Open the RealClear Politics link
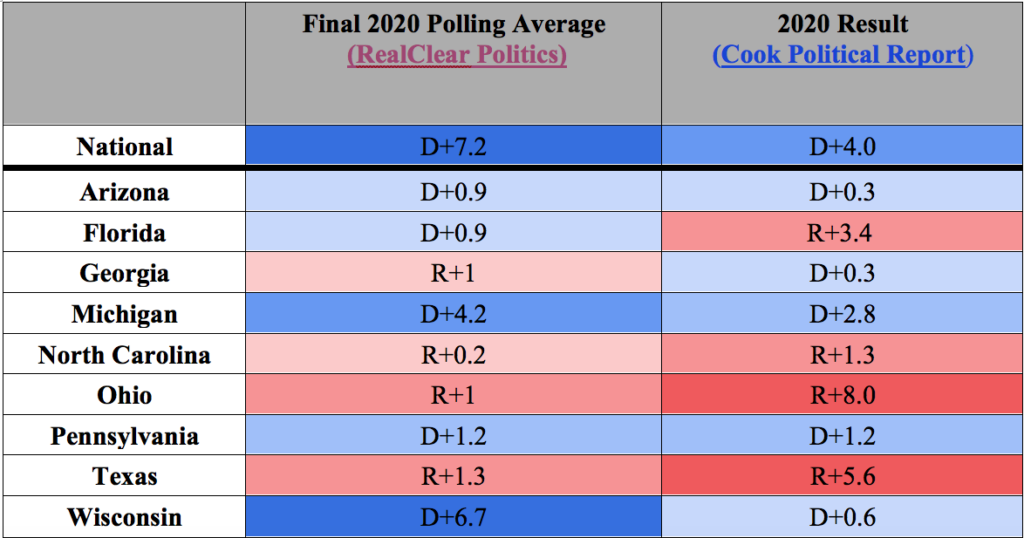This screenshot has width=1024, height=538. tap(456, 54)
